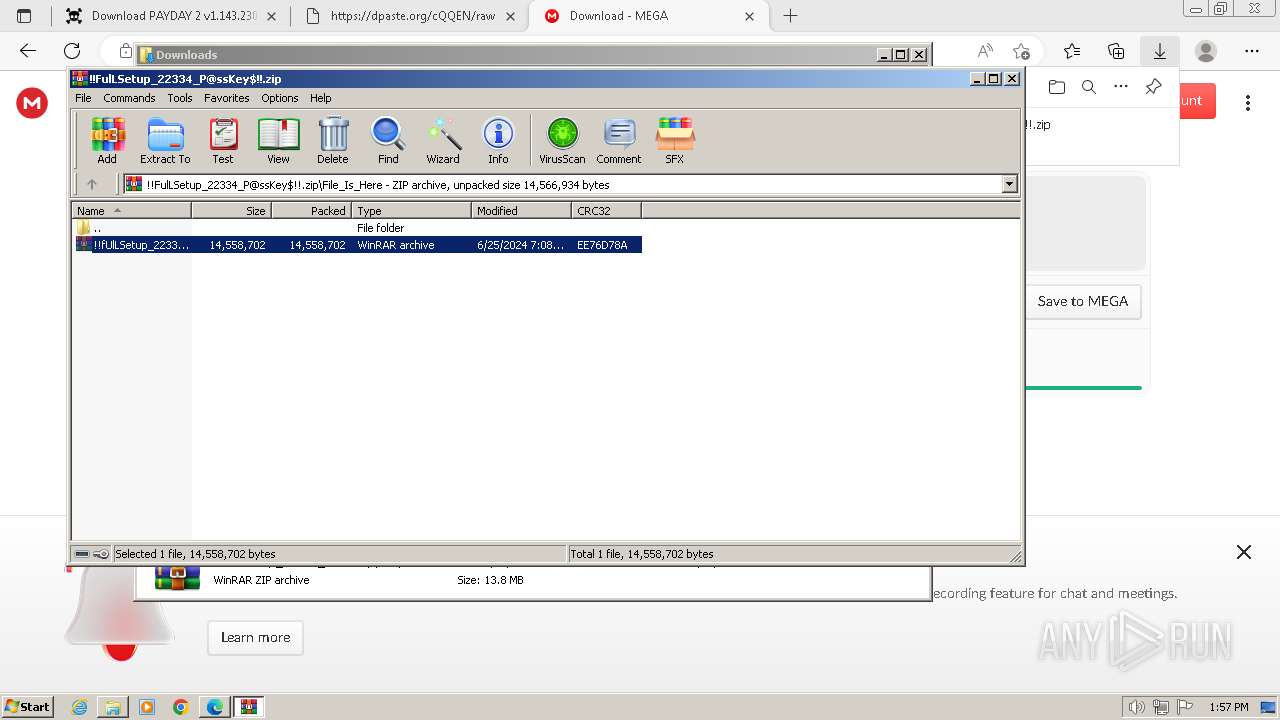
Task: Show archive Info
Action: [498, 140]
